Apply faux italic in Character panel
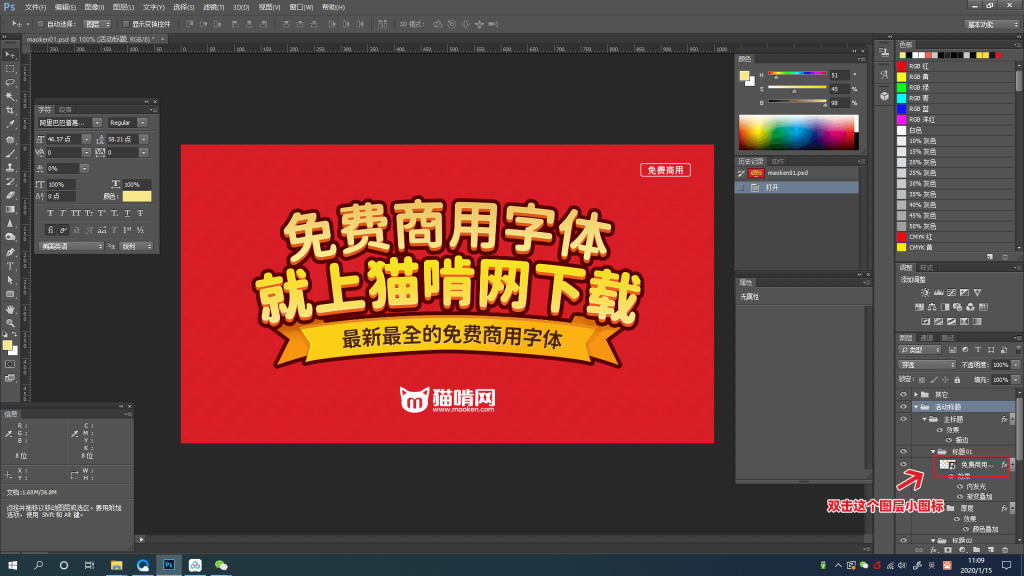1024x576 pixels. pos(63,213)
